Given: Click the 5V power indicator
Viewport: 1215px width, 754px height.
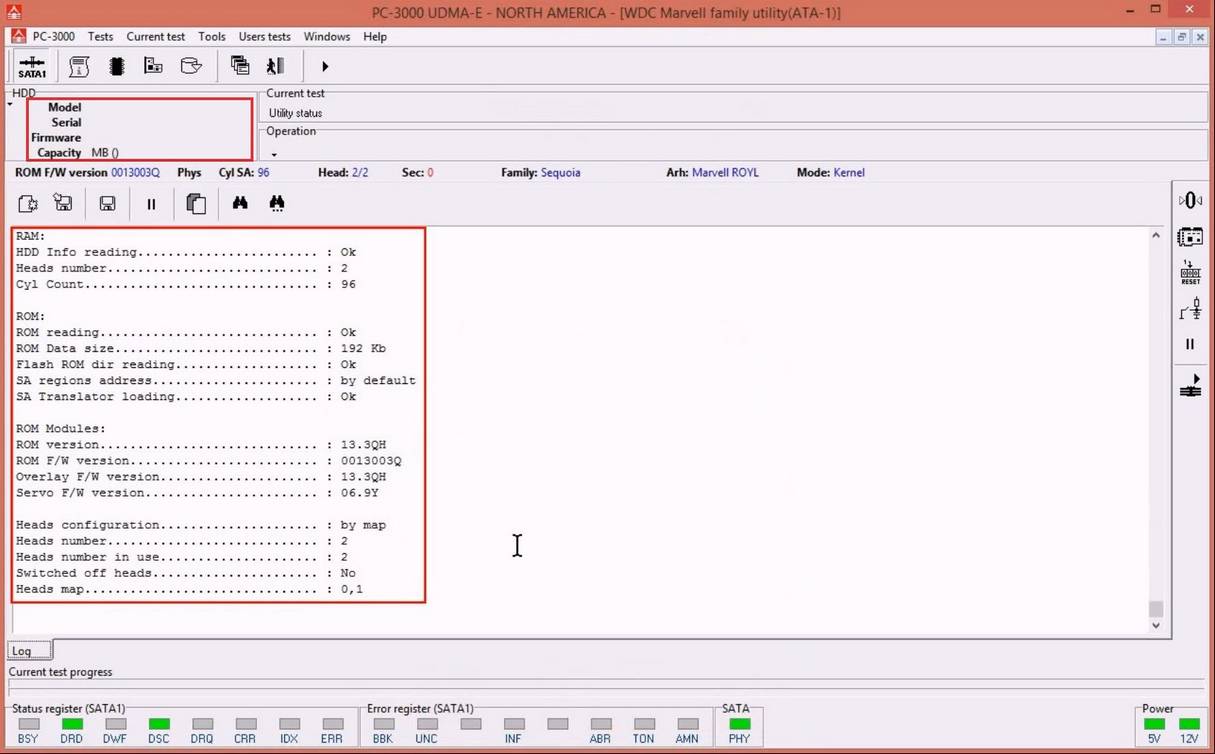Looking at the screenshot, I should click(1155, 724).
